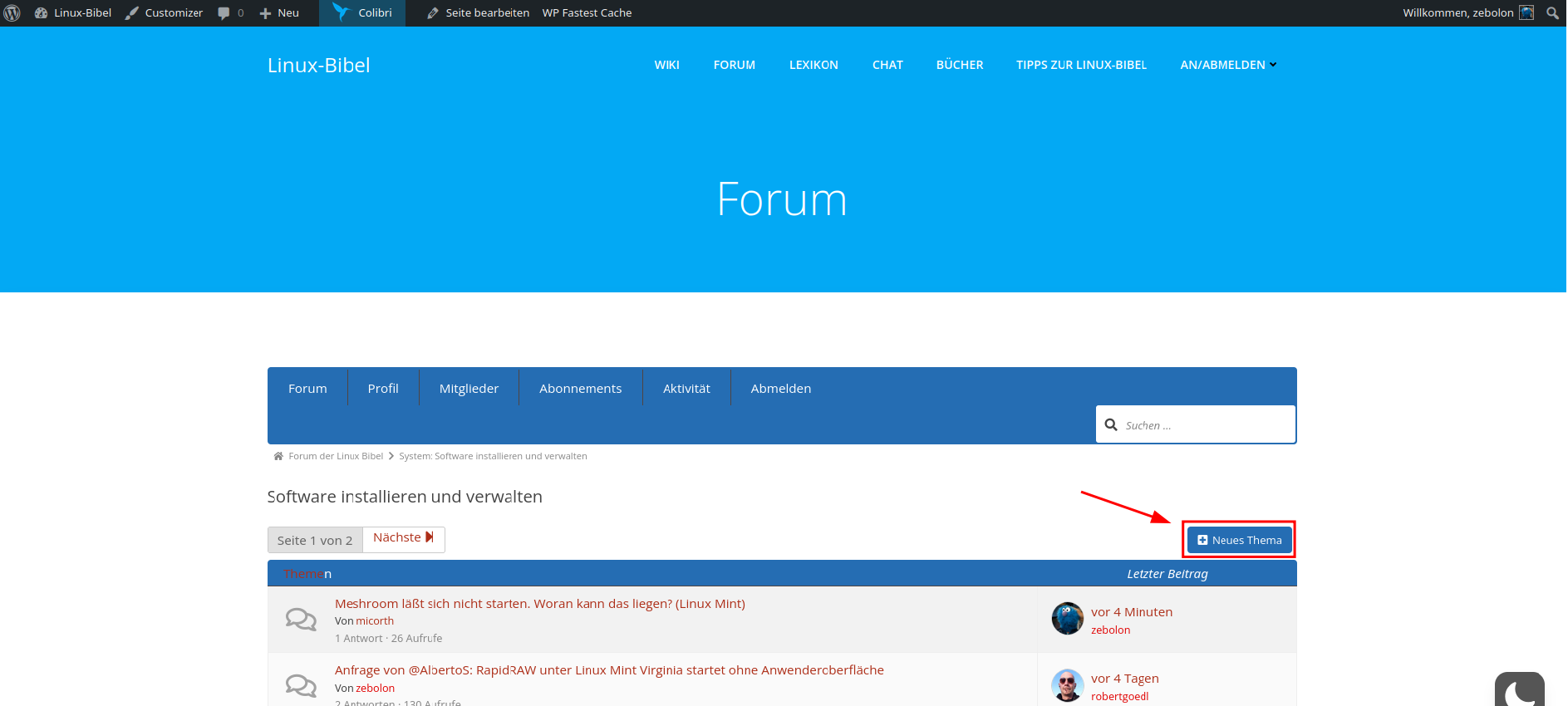
Task: Go to next page with Nächste
Action: pyautogui.click(x=403, y=538)
